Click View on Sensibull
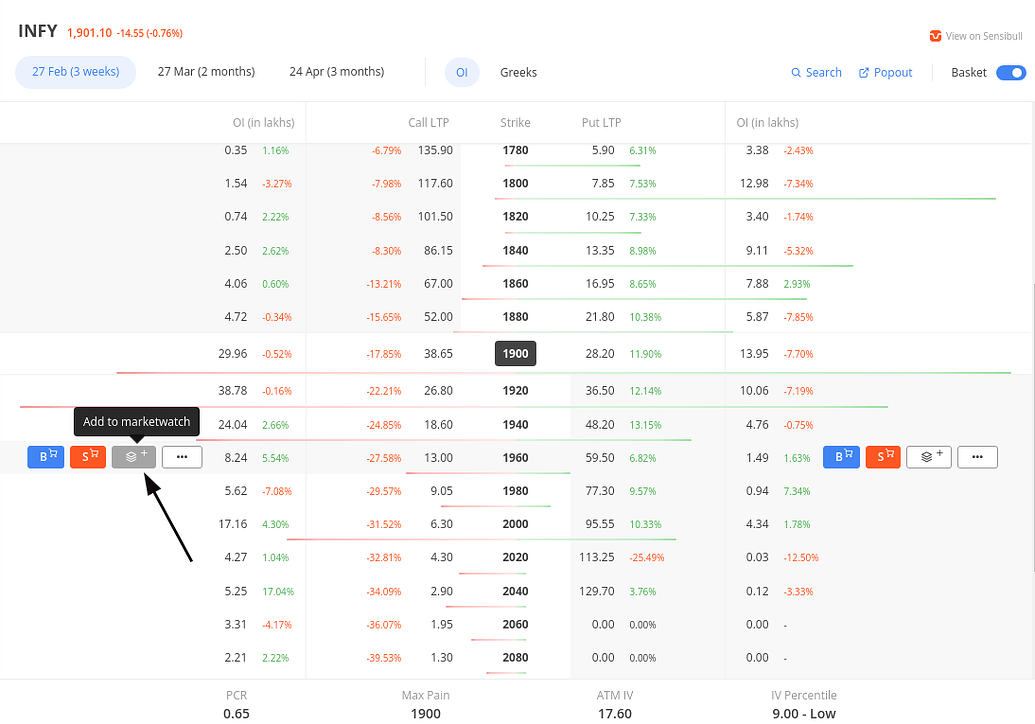 coord(976,35)
